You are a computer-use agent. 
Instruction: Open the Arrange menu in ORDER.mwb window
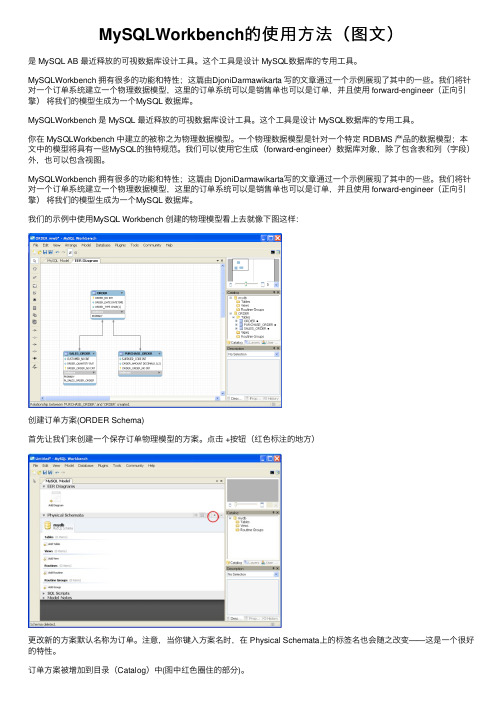pos(71,245)
